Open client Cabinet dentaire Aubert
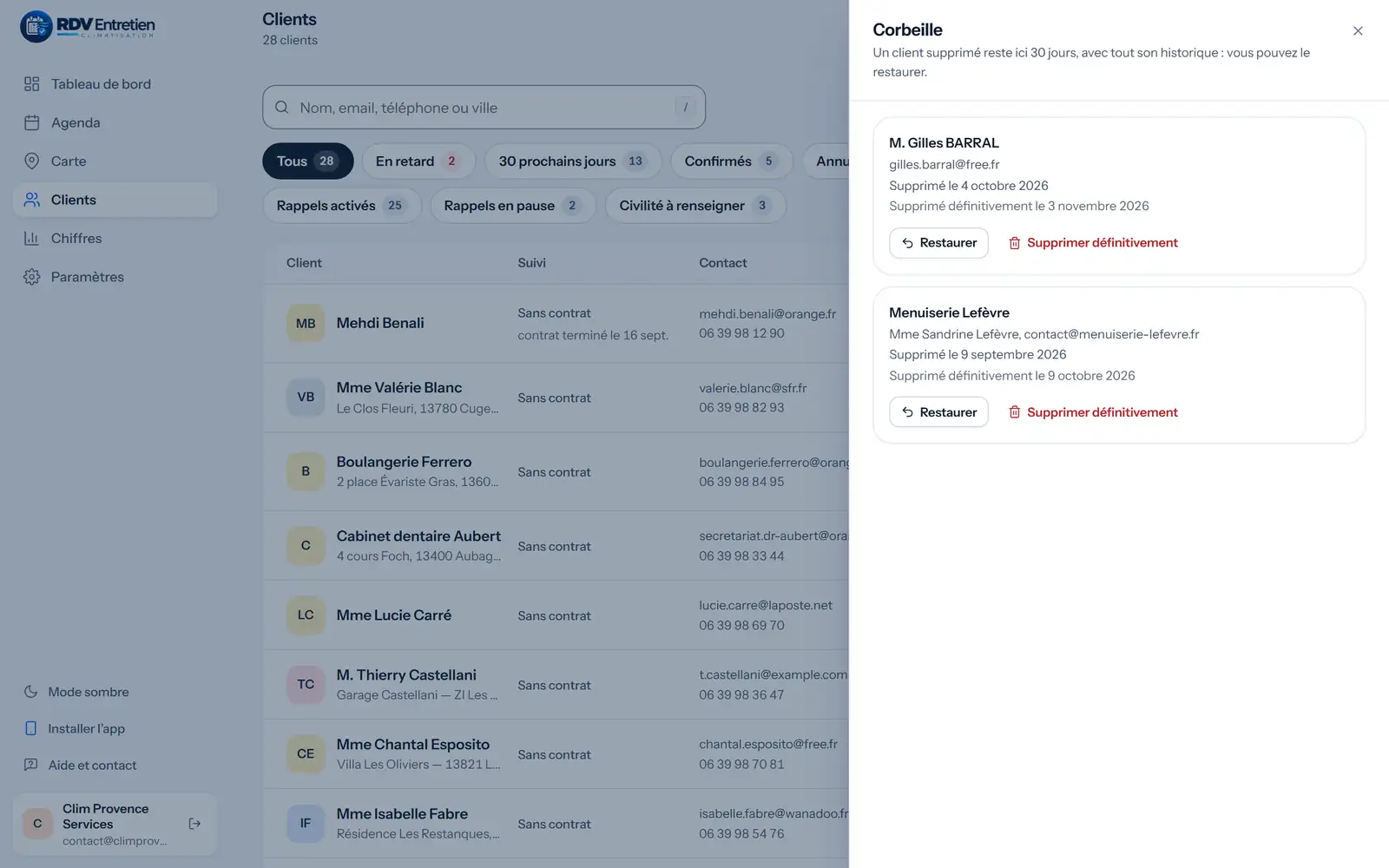The image size is (1389, 868). point(418,536)
